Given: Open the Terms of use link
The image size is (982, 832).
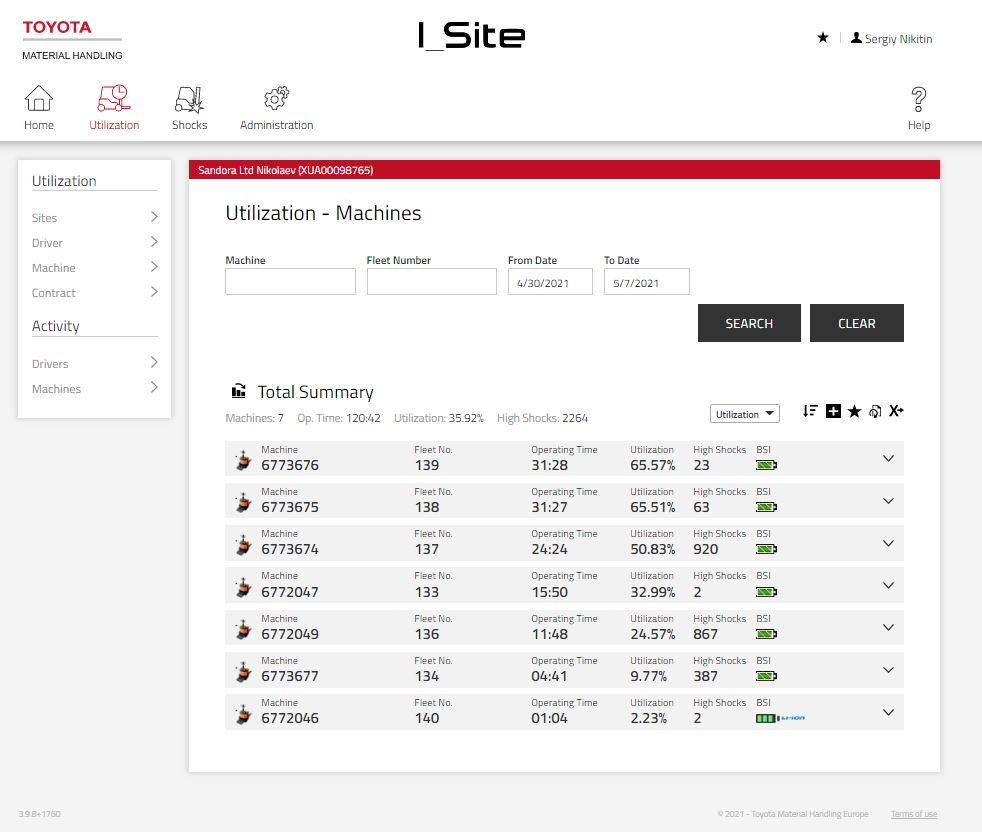Looking at the screenshot, I should tap(914, 814).
